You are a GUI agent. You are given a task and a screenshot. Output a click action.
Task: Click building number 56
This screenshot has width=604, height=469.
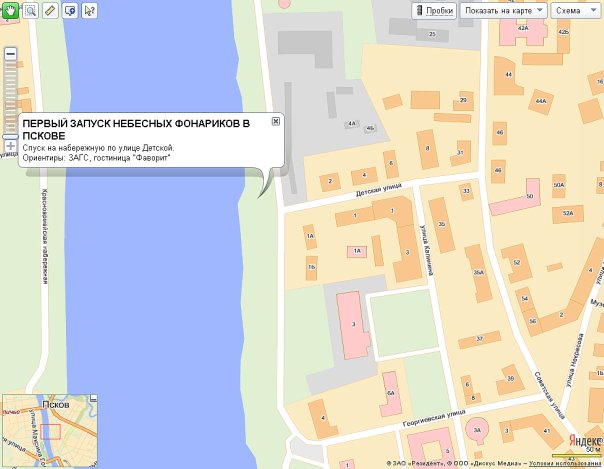tap(532, 321)
